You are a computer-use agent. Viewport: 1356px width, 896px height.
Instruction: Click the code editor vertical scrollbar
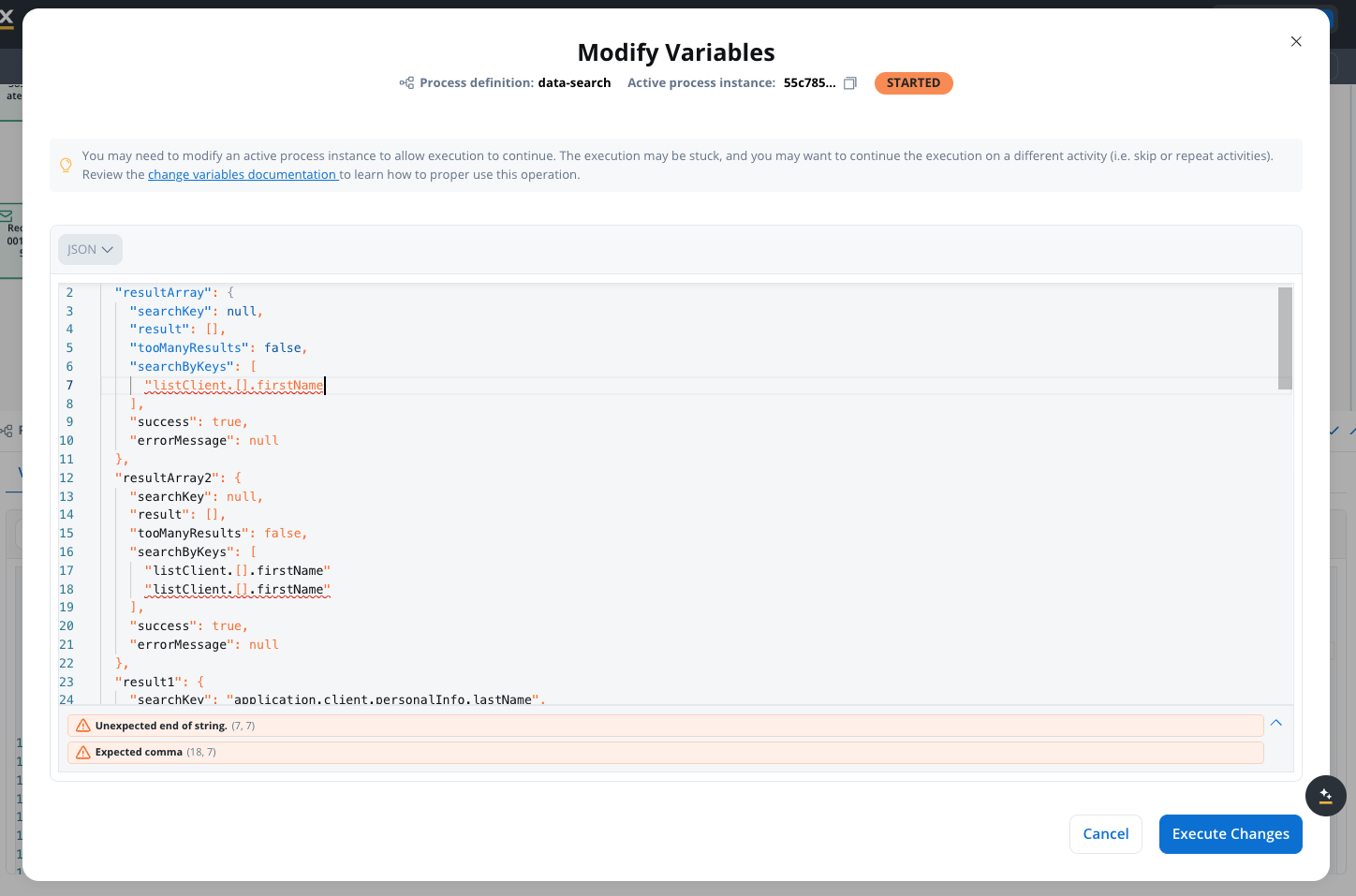point(1285,338)
